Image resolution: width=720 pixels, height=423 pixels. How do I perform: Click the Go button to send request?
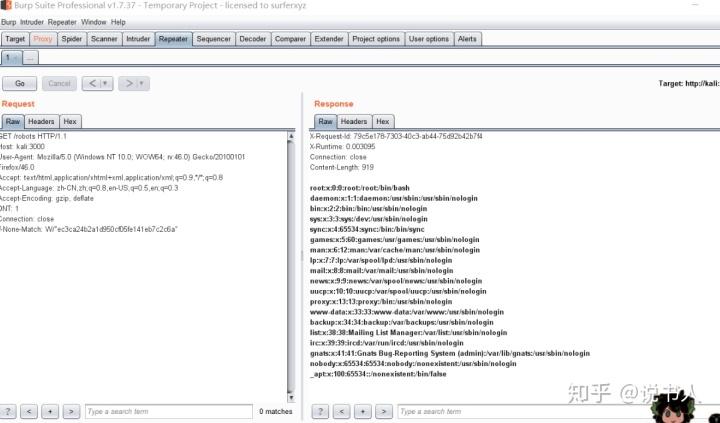click(20, 84)
